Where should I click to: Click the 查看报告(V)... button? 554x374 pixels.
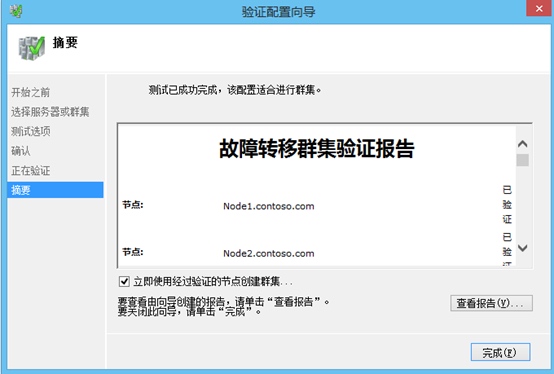(491, 303)
